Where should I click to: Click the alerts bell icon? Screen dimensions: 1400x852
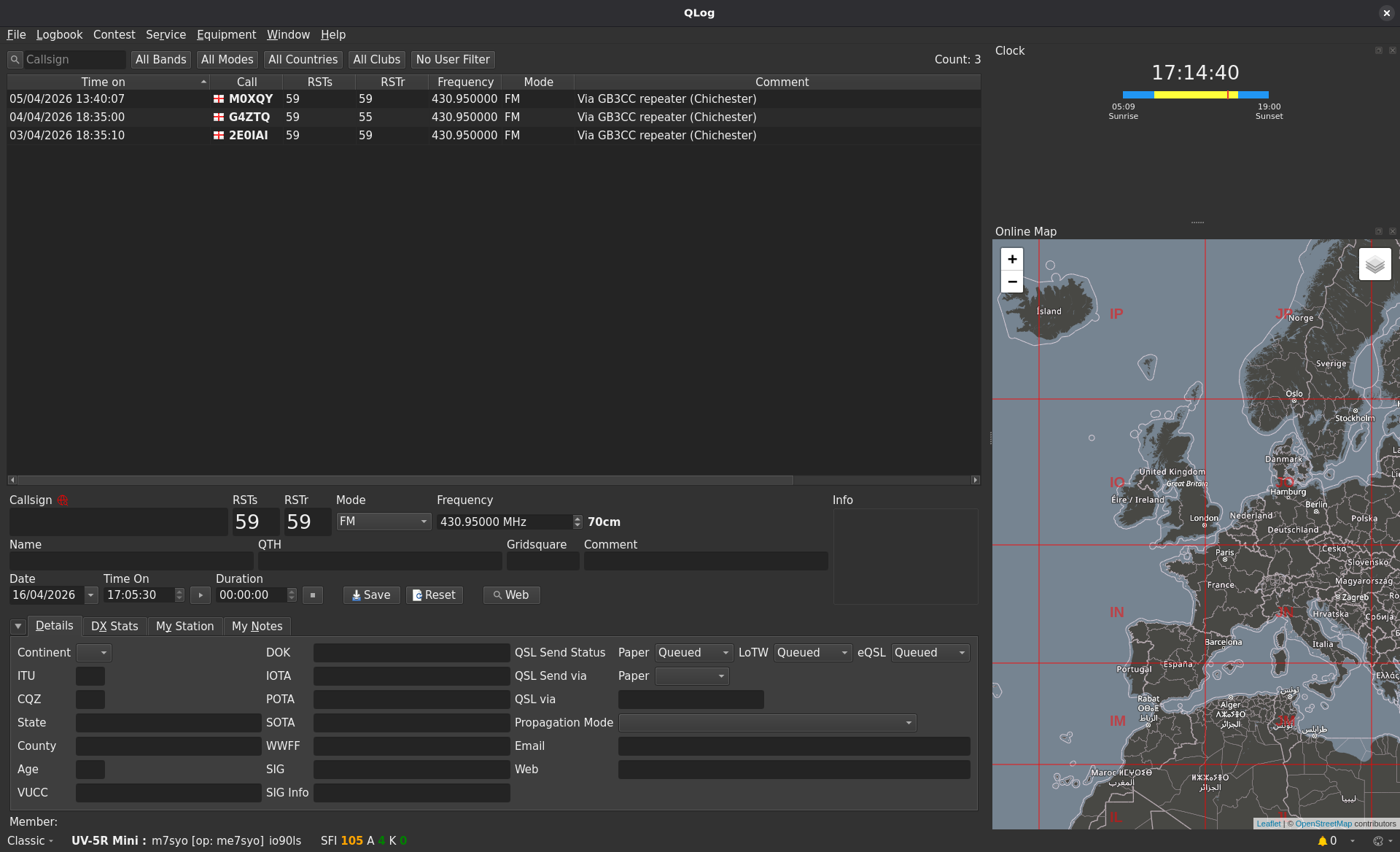(x=1322, y=841)
